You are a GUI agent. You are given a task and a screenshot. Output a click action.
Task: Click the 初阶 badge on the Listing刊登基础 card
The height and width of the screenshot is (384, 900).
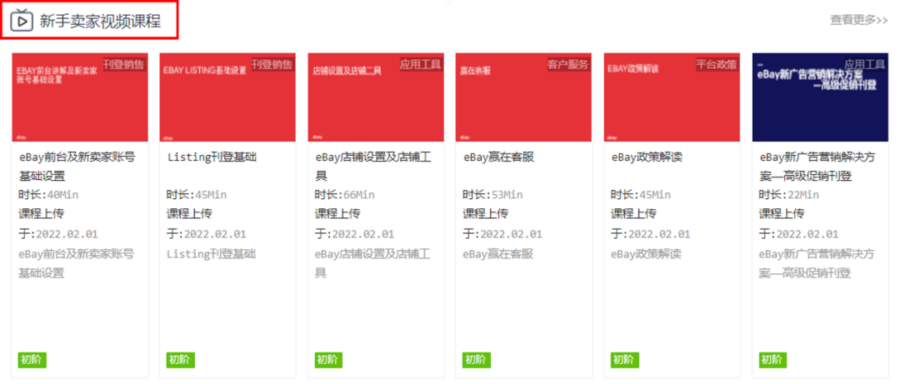(x=180, y=360)
